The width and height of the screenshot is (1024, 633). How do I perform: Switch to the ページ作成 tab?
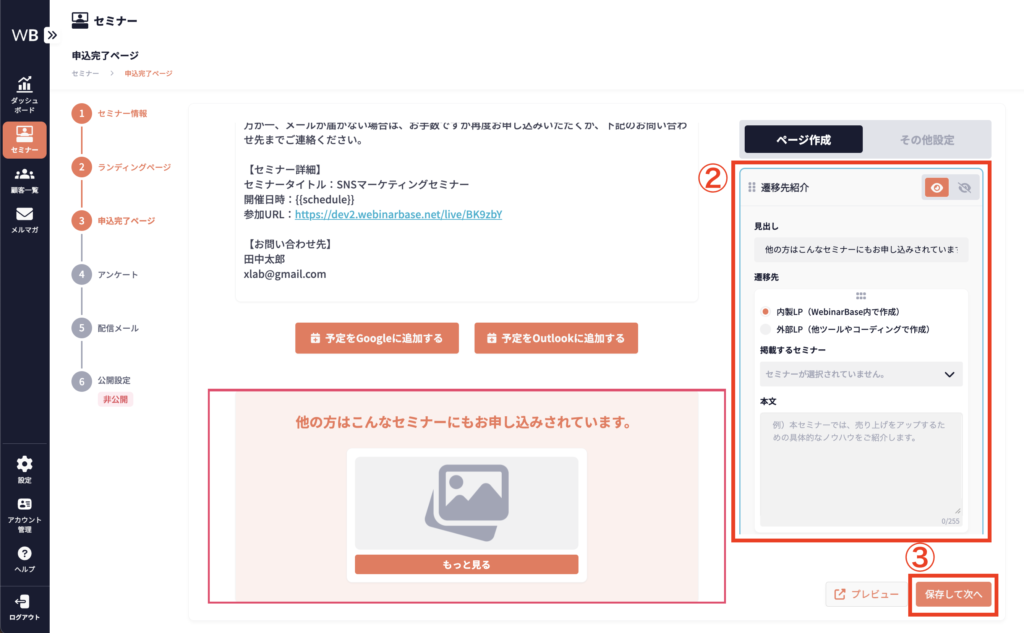(x=803, y=139)
